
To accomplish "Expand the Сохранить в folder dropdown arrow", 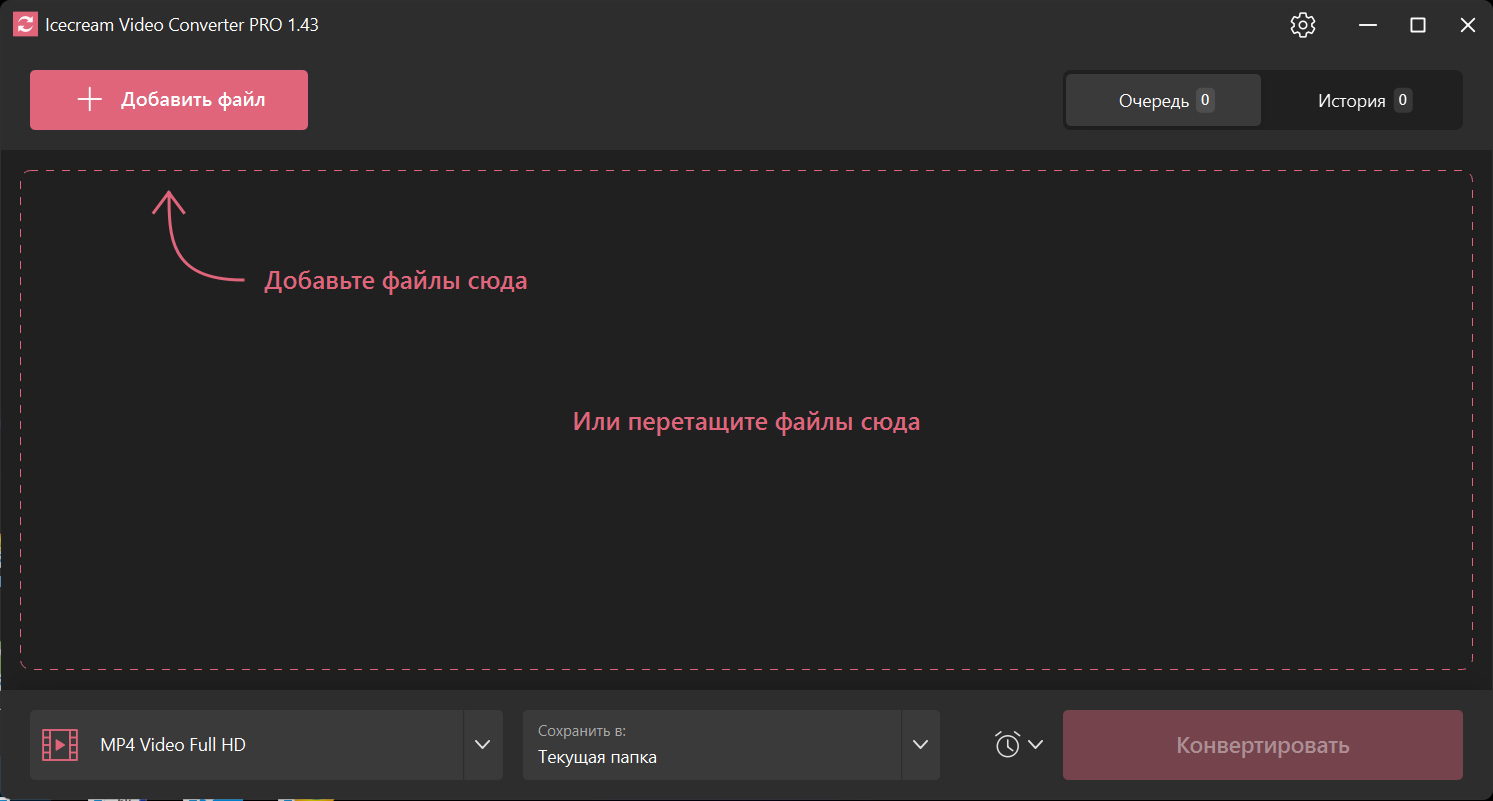I will [x=920, y=745].
